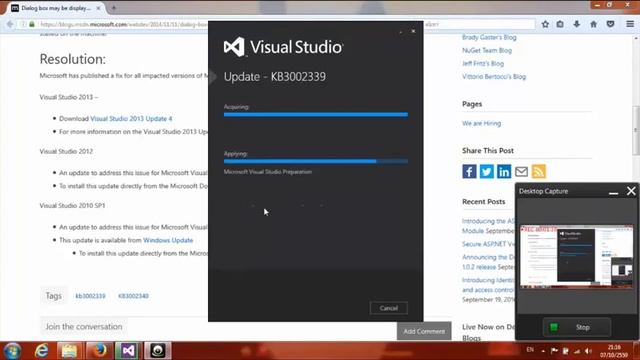Image resolution: width=640 pixels, height=360 pixels.
Task: Go to the Firefox home page icon
Action: coord(593,24)
